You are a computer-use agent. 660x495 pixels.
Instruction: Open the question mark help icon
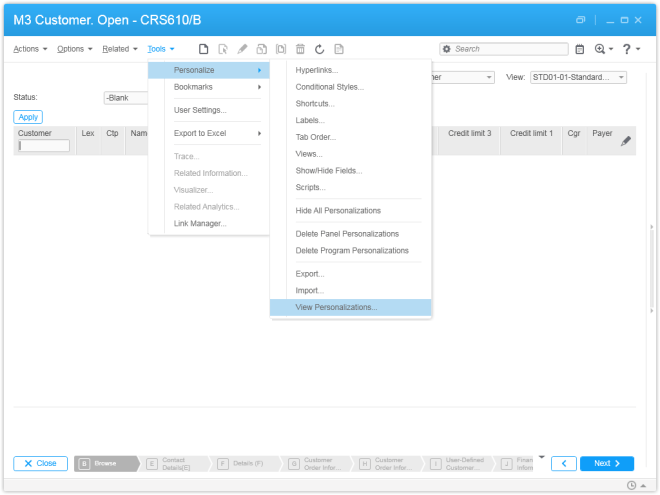point(627,49)
